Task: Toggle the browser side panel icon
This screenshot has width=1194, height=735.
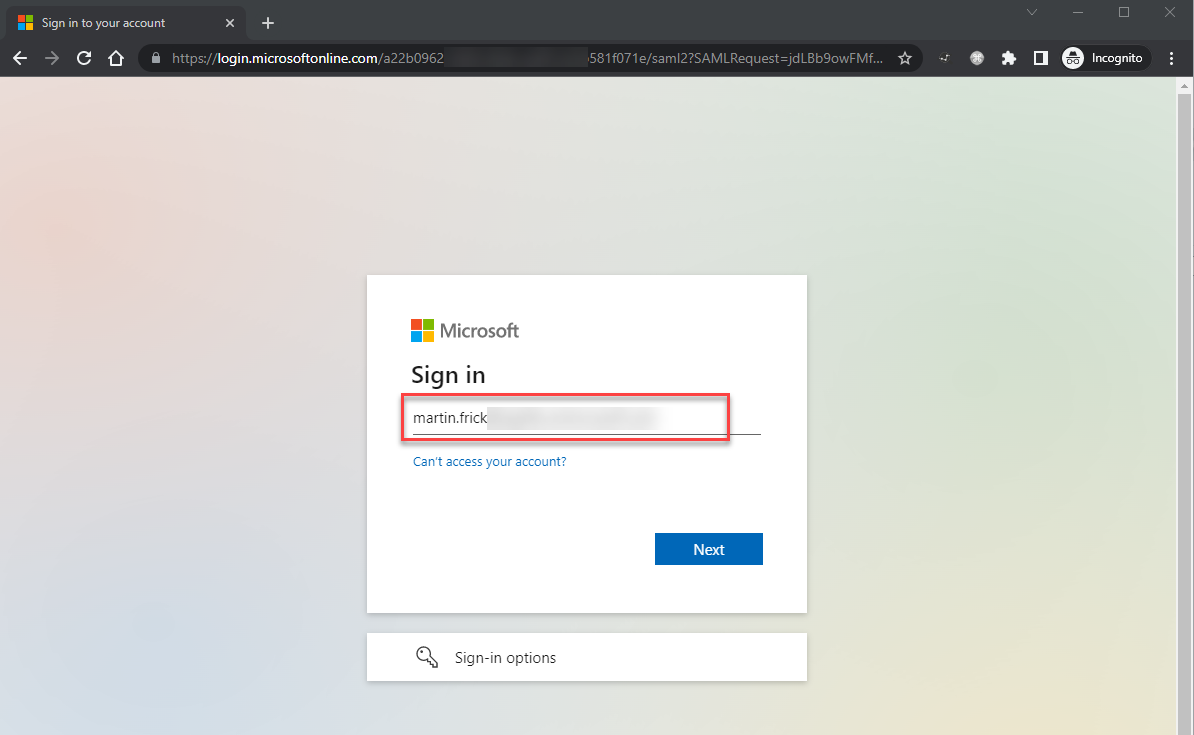Action: [x=1040, y=58]
